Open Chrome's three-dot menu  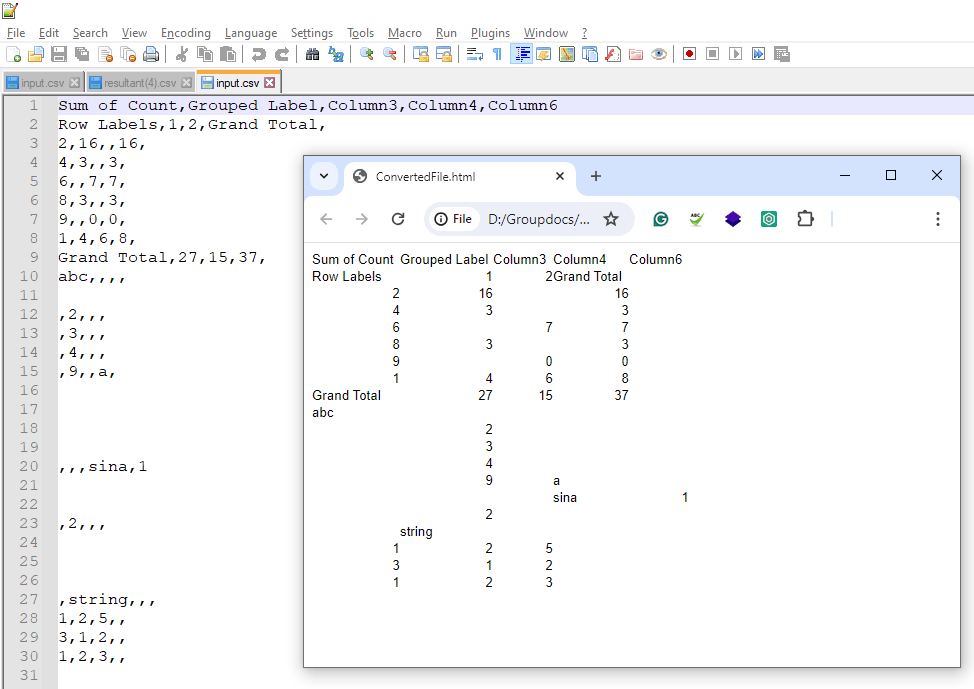coord(937,218)
